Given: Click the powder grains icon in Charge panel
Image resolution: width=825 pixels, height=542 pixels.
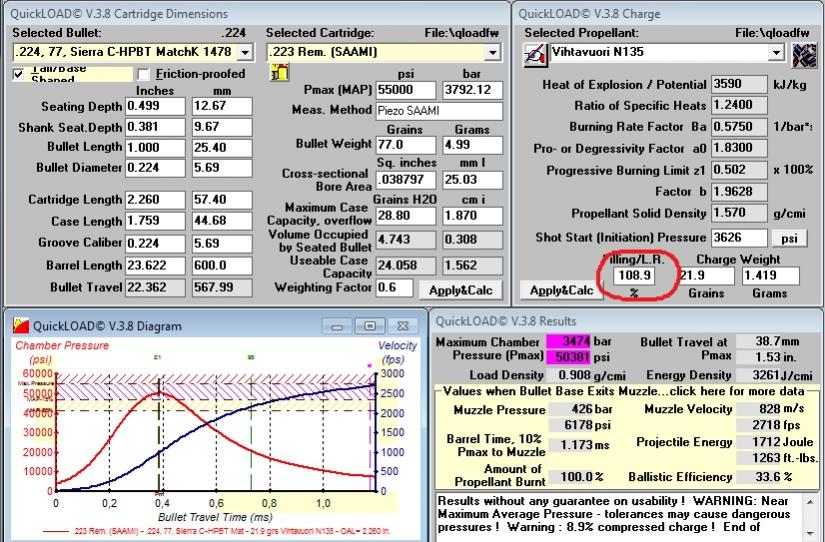Looking at the screenshot, I should coord(804,54).
